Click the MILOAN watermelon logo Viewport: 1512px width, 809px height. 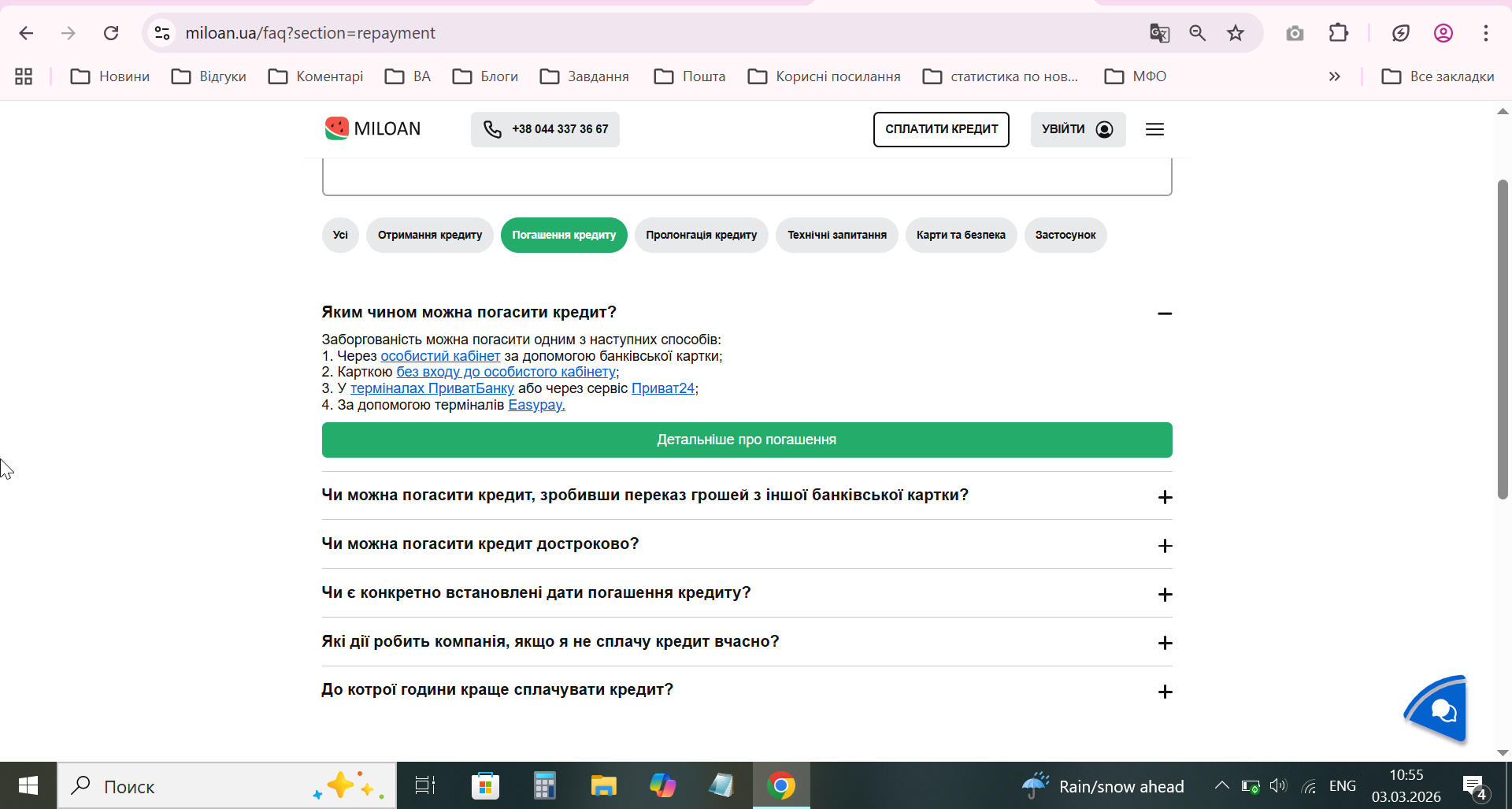(372, 128)
